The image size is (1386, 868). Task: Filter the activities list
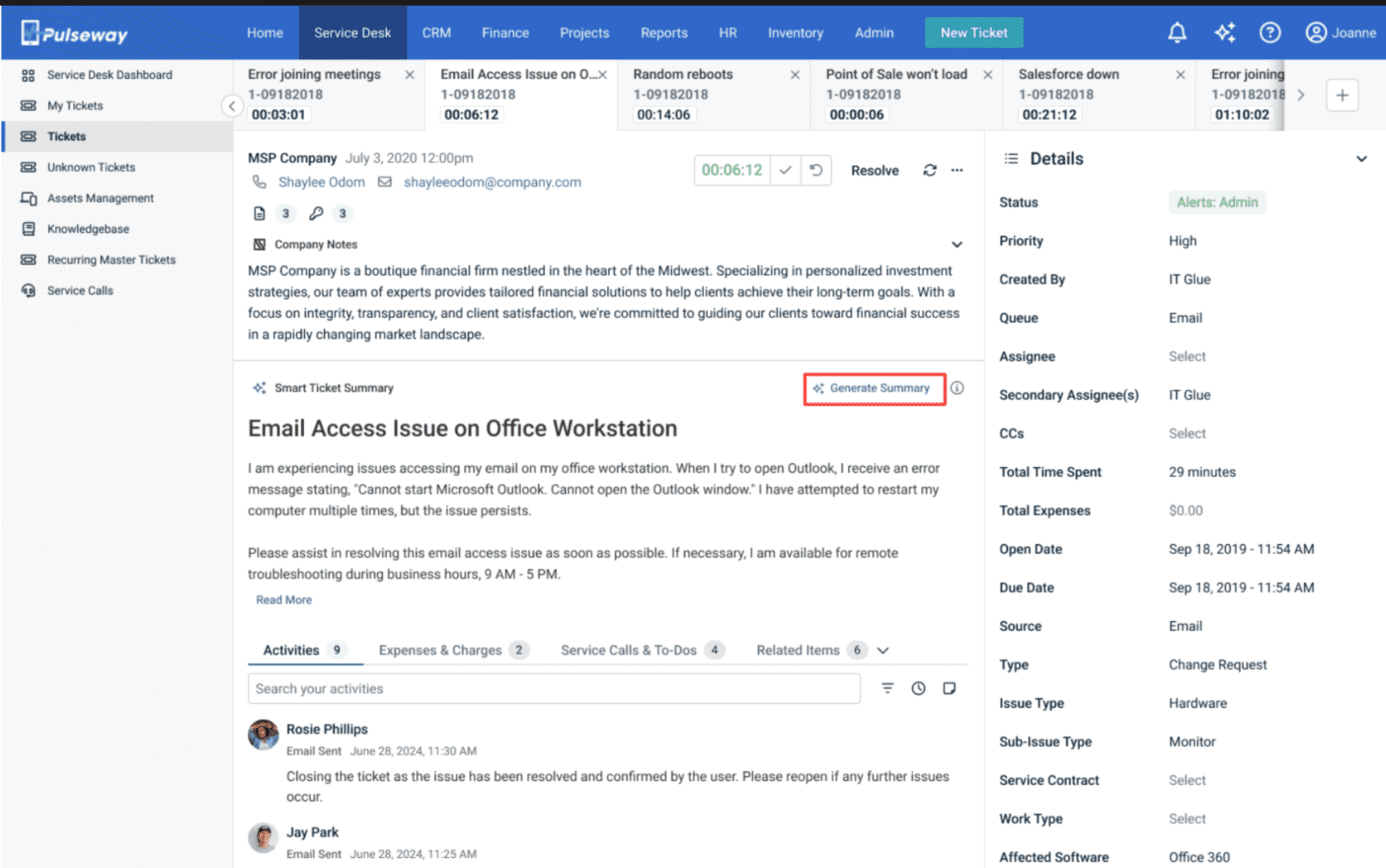coord(887,688)
